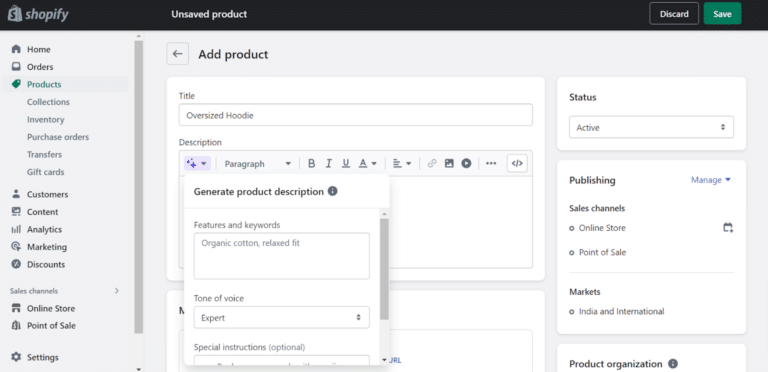Click the Discounts percent icon

pyautogui.click(x=16, y=264)
